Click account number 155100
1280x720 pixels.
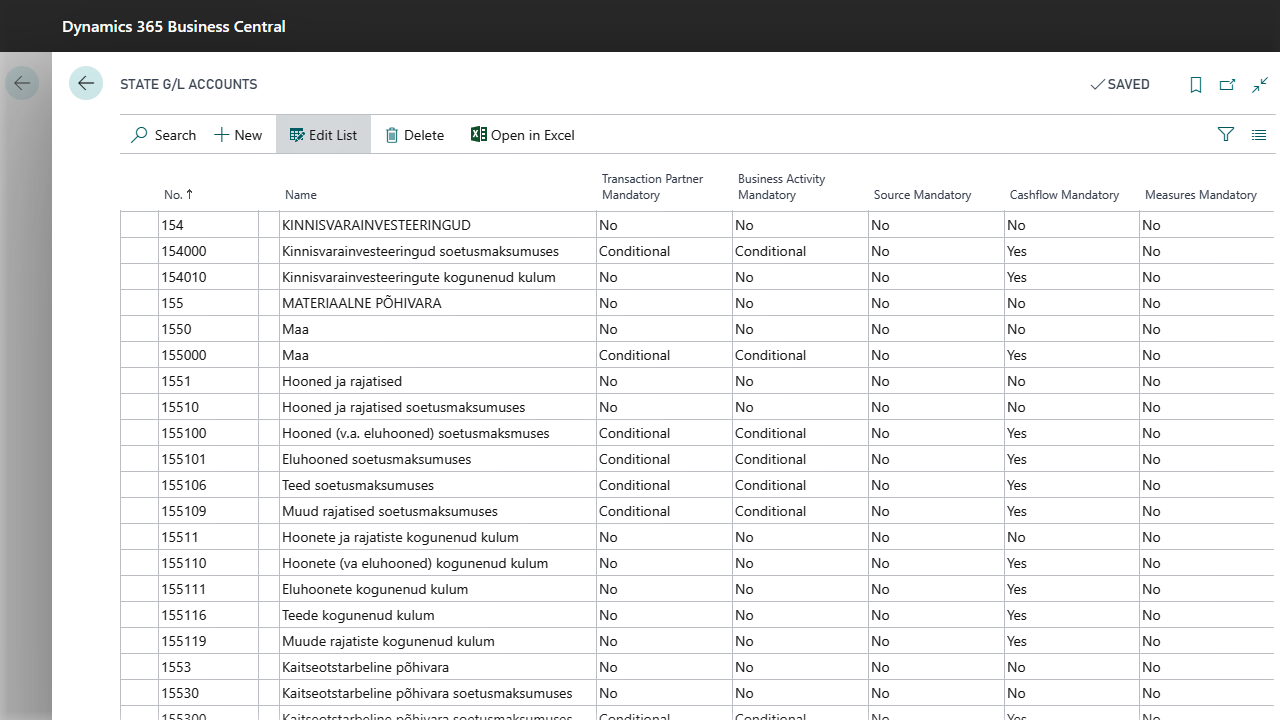[208, 433]
